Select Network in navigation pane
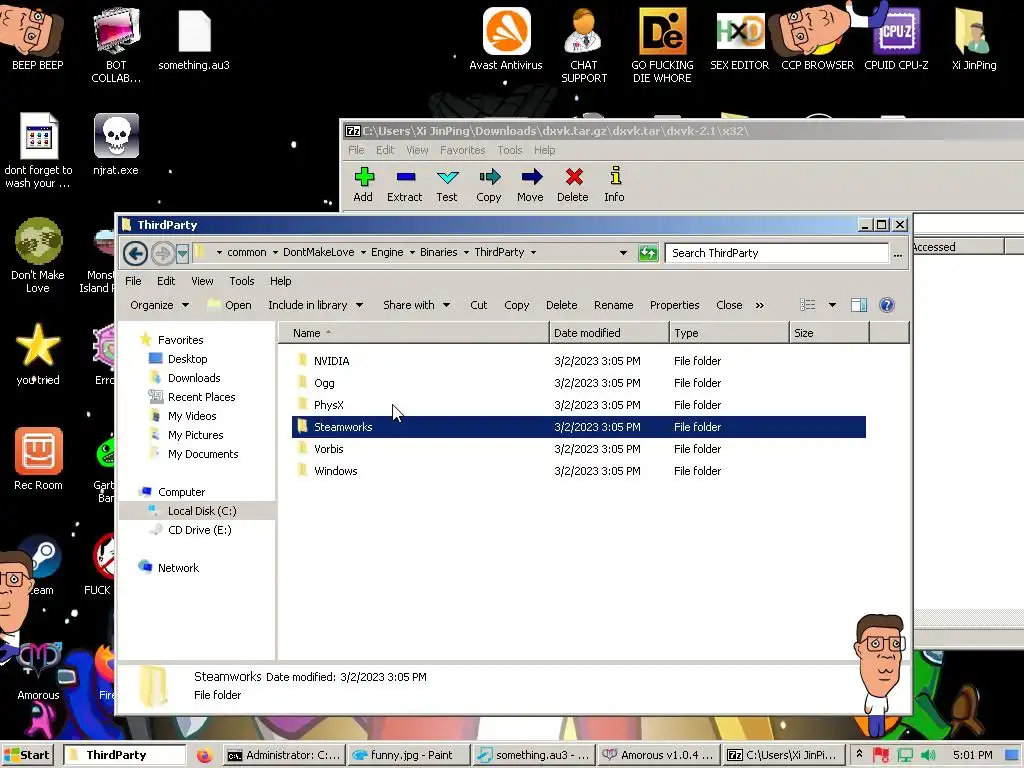Image resolution: width=1024 pixels, height=768 pixels. point(178,568)
